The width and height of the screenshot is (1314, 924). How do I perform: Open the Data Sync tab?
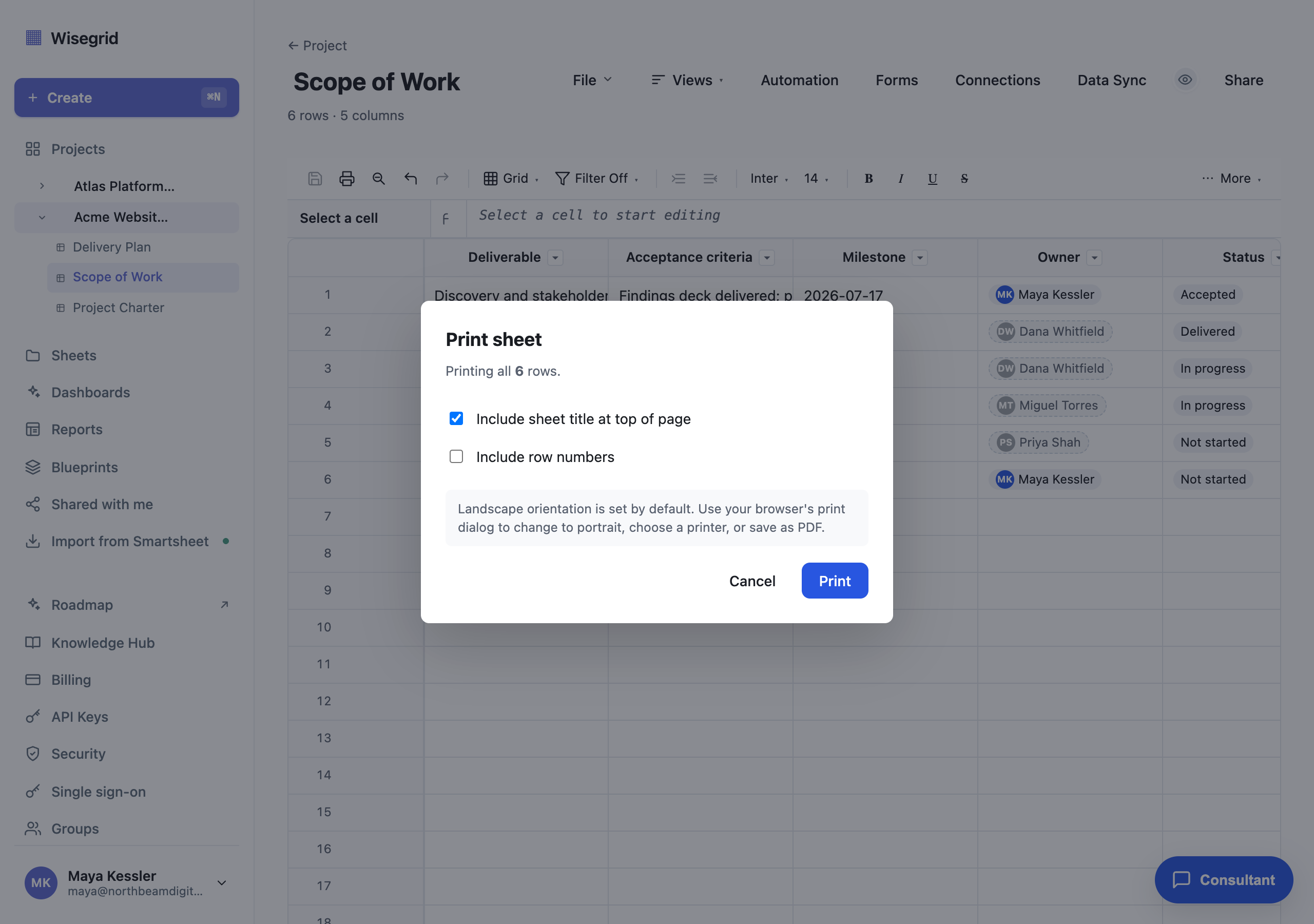tap(1111, 80)
